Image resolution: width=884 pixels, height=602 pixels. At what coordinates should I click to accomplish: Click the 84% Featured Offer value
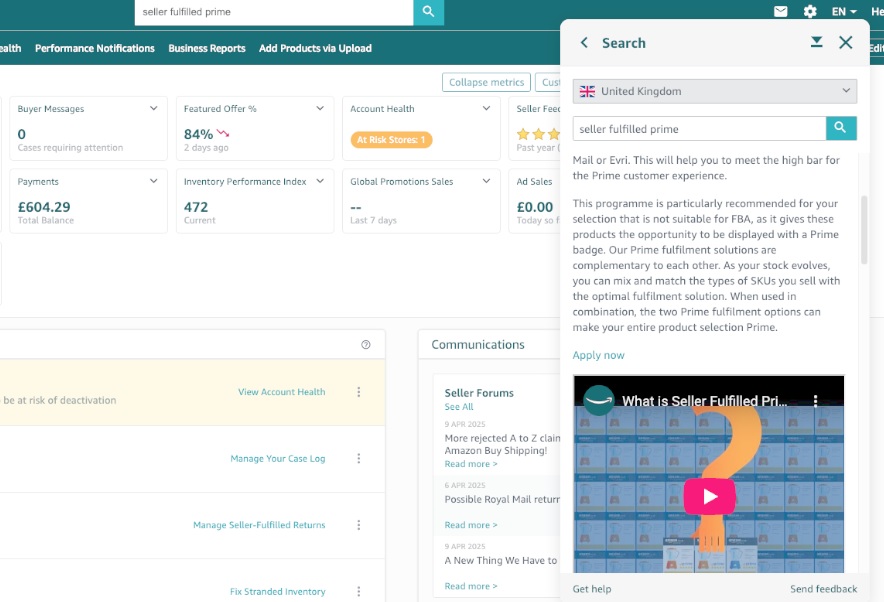click(198, 134)
